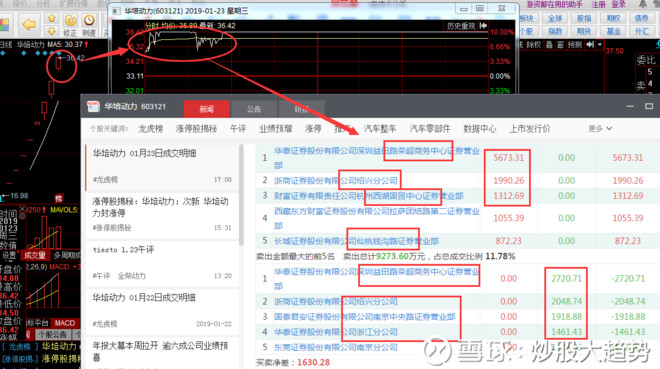660x369 pixels.
Task: Click the yellow up arrow toolbar icon
Action: click(51, 19)
